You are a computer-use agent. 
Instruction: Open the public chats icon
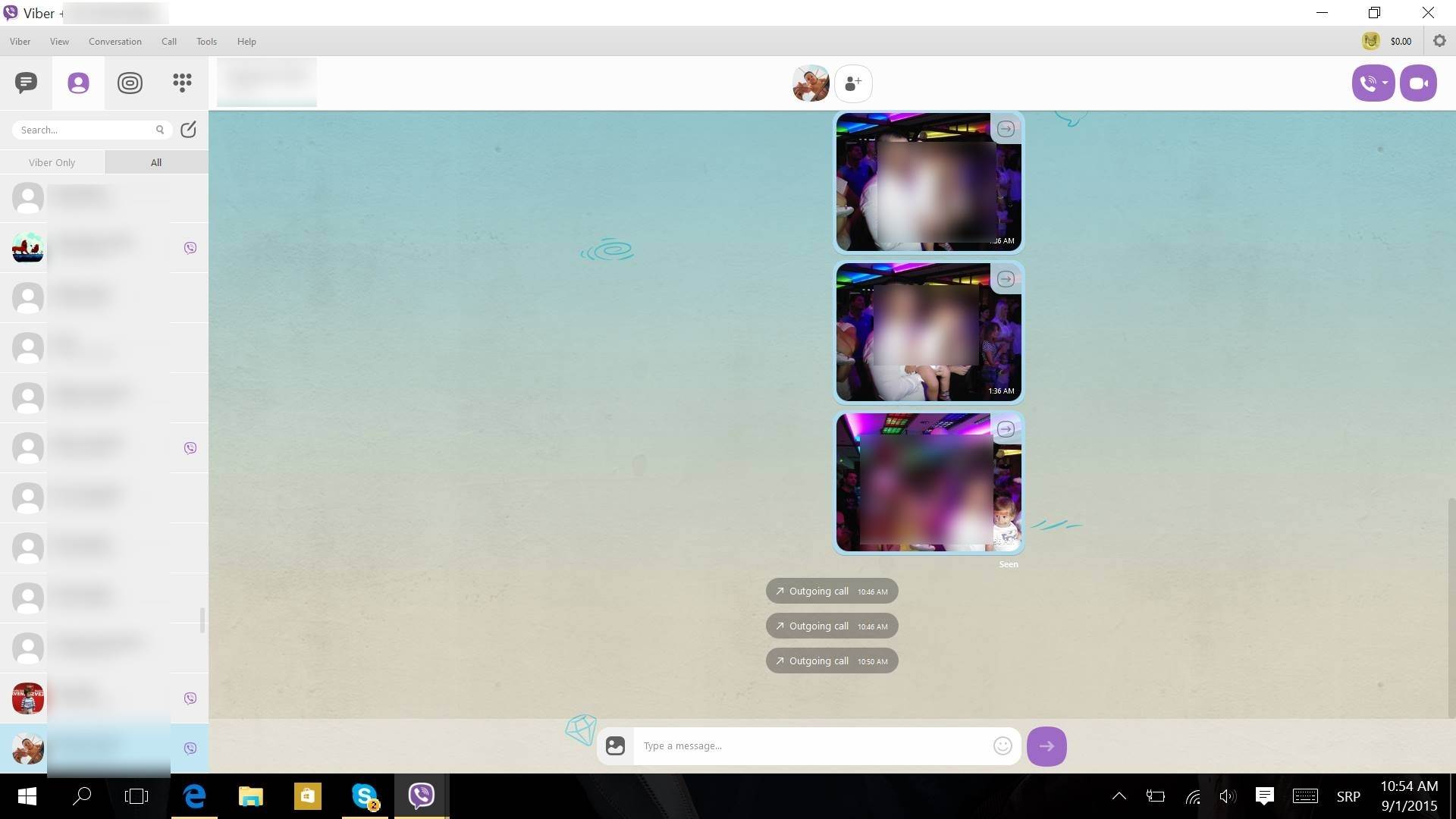click(130, 83)
